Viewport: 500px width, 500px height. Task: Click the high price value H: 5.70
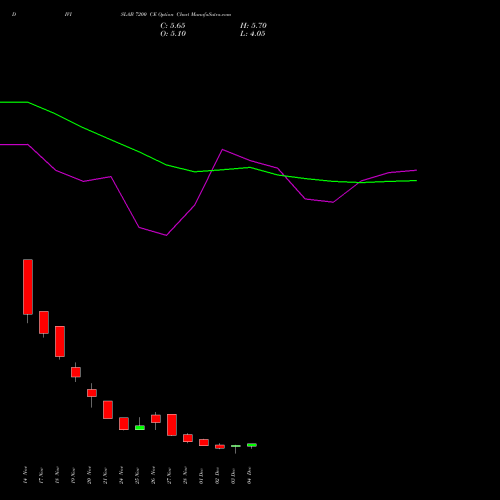tap(253, 26)
